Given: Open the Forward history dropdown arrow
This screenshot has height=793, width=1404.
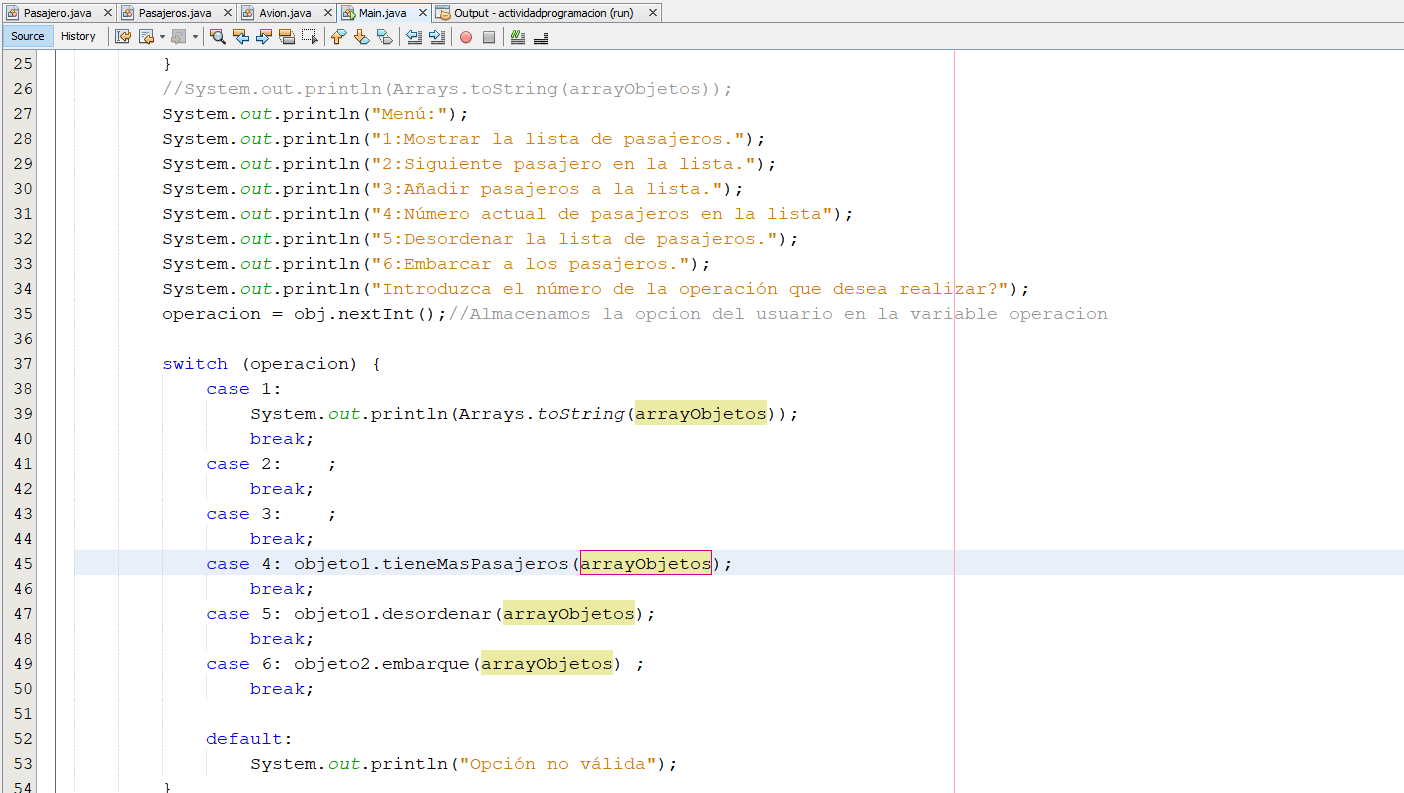Looking at the screenshot, I should coord(195,37).
